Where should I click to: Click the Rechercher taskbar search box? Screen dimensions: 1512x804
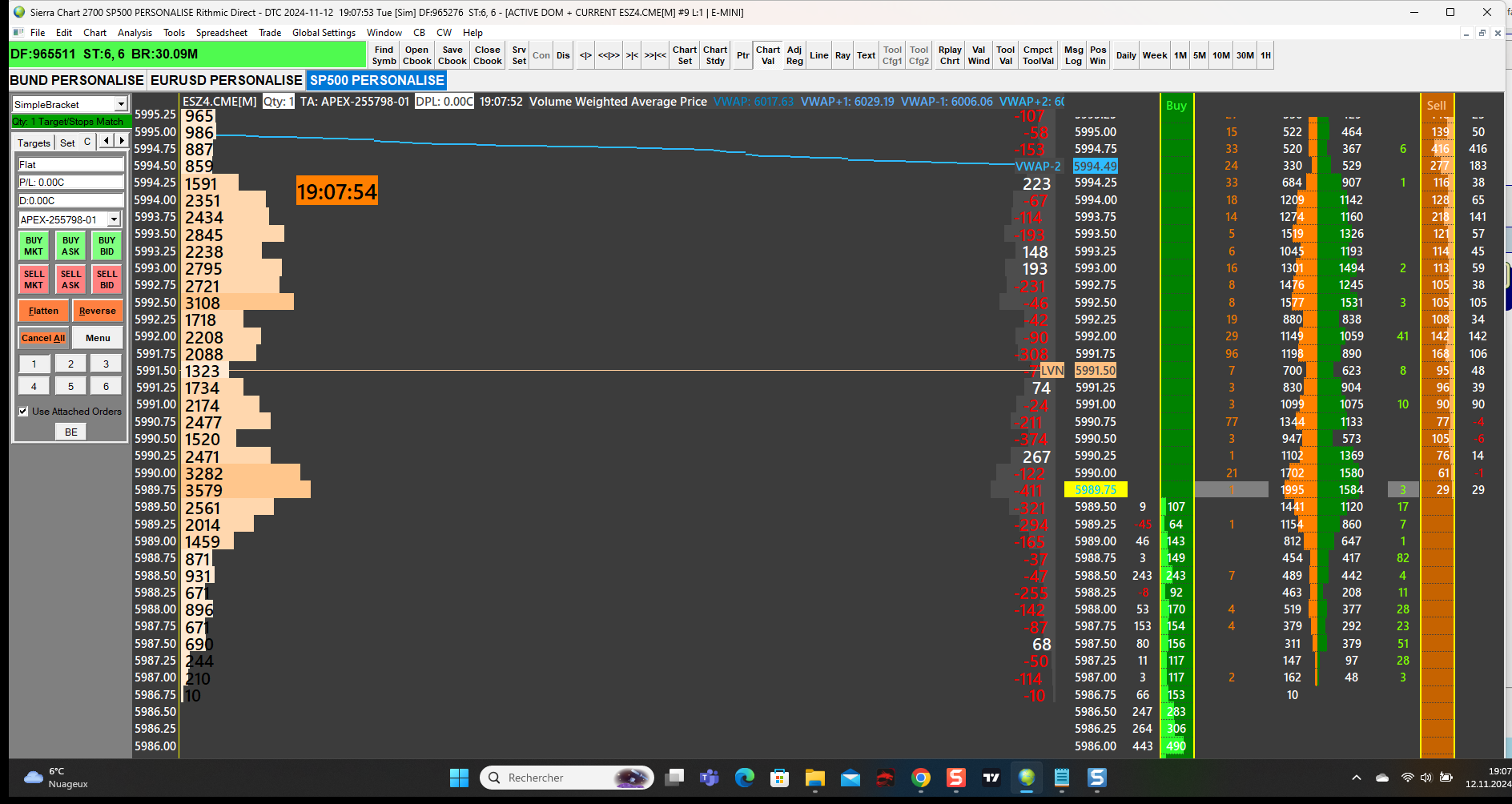pyautogui.click(x=567, y=778)
